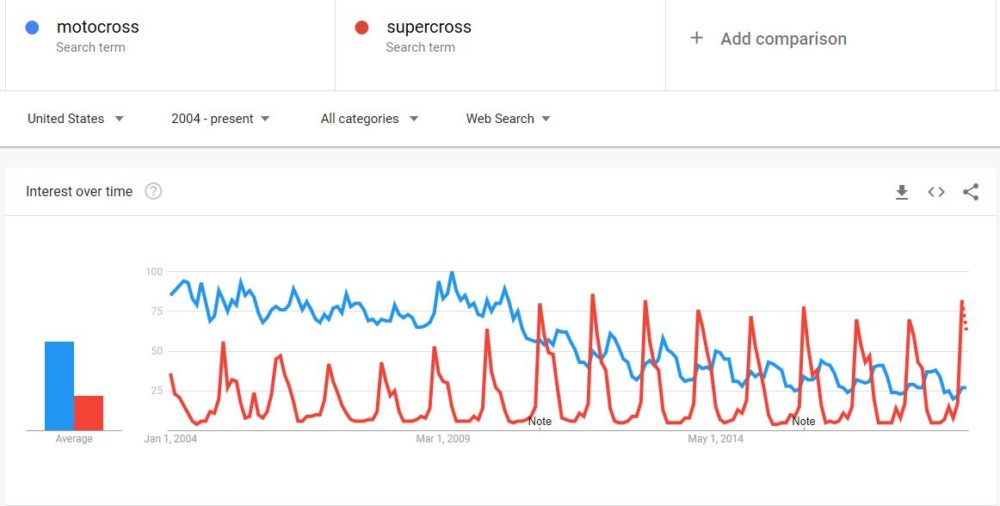
Task: Click the Mar 1, 2009 axis label
Action: (443, 439)
